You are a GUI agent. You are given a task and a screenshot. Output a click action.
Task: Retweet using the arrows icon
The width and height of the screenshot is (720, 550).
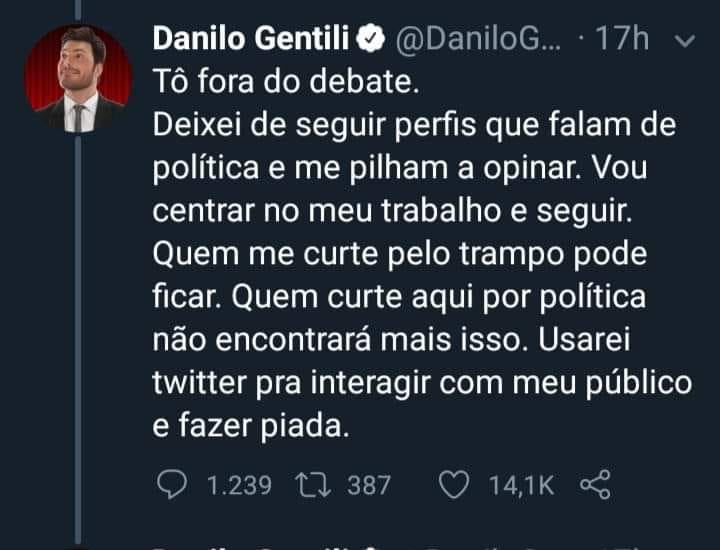tap(313, 485)
